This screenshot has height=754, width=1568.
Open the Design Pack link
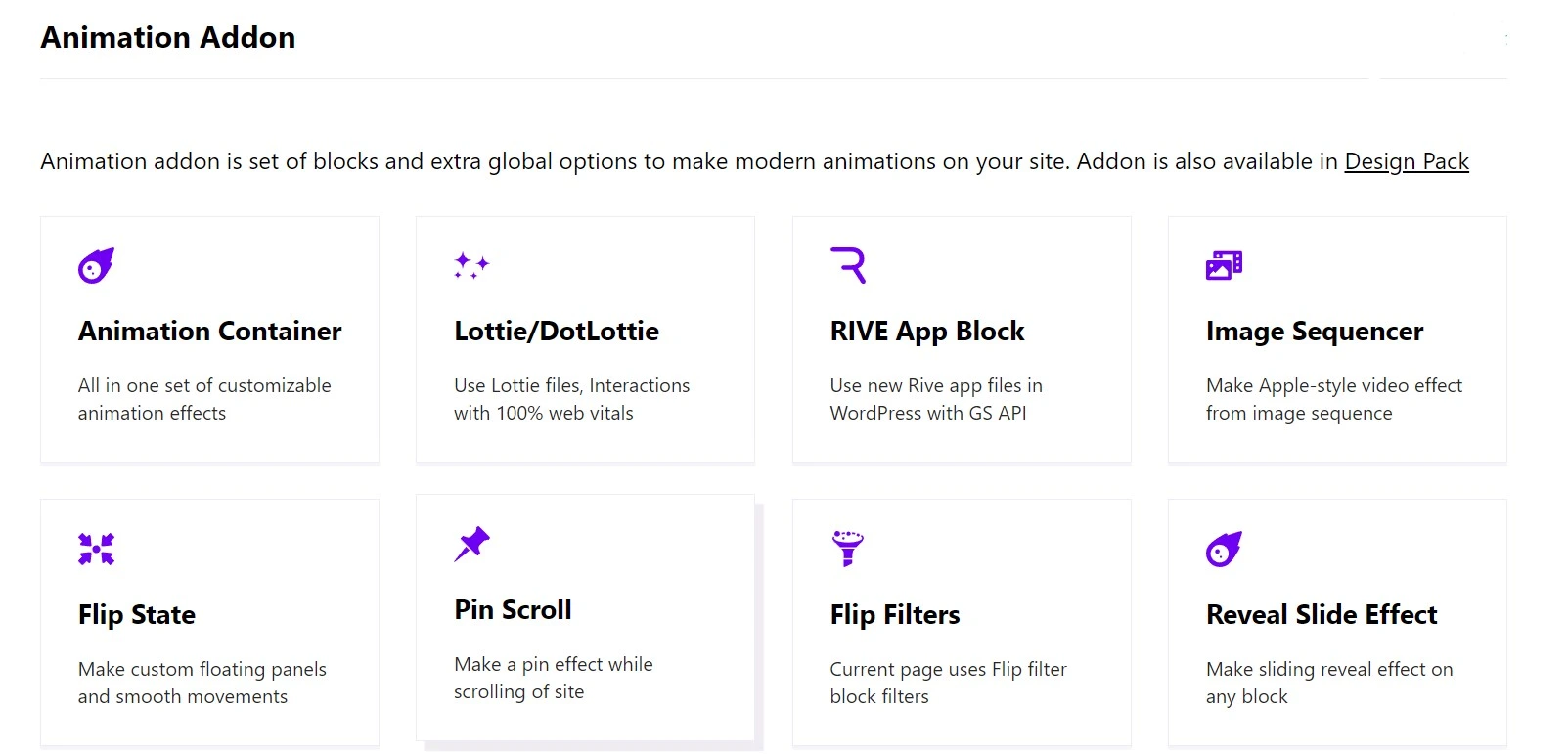pos(1407,161)
